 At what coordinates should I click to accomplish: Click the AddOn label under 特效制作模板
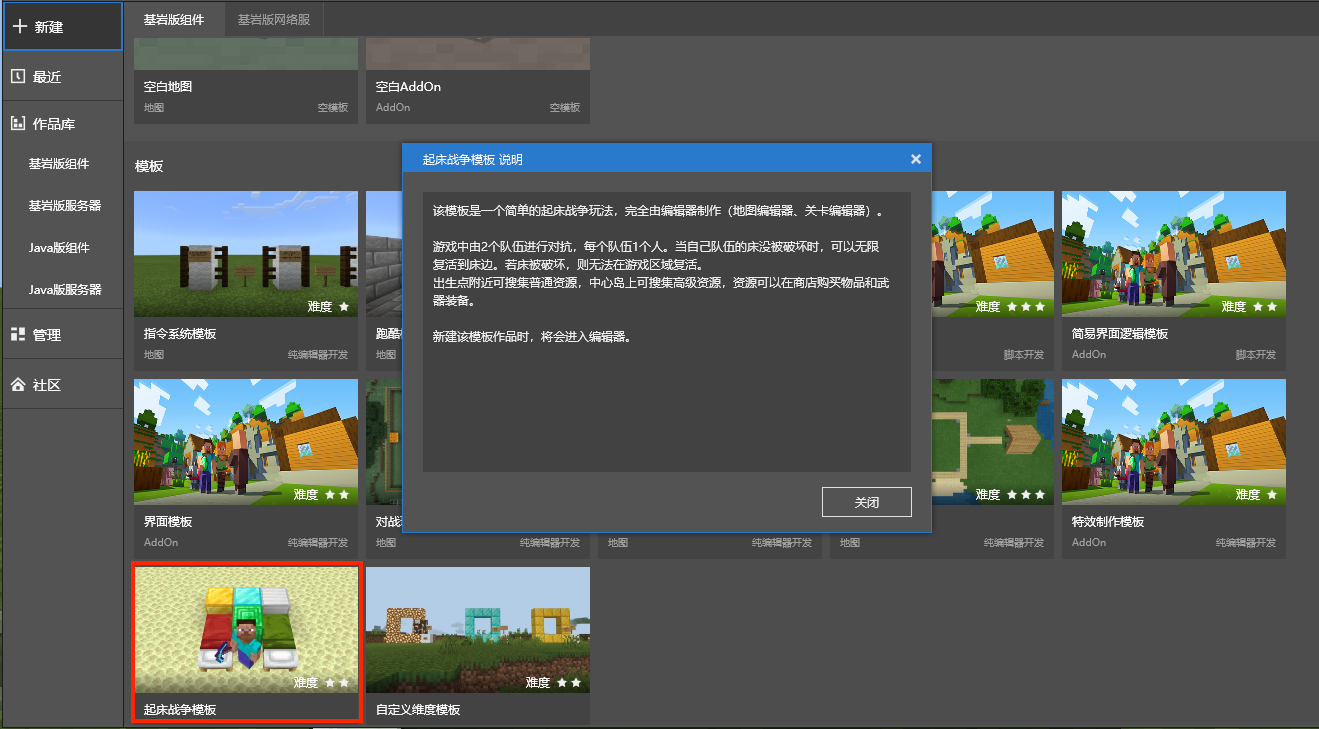pos(1089,543)
